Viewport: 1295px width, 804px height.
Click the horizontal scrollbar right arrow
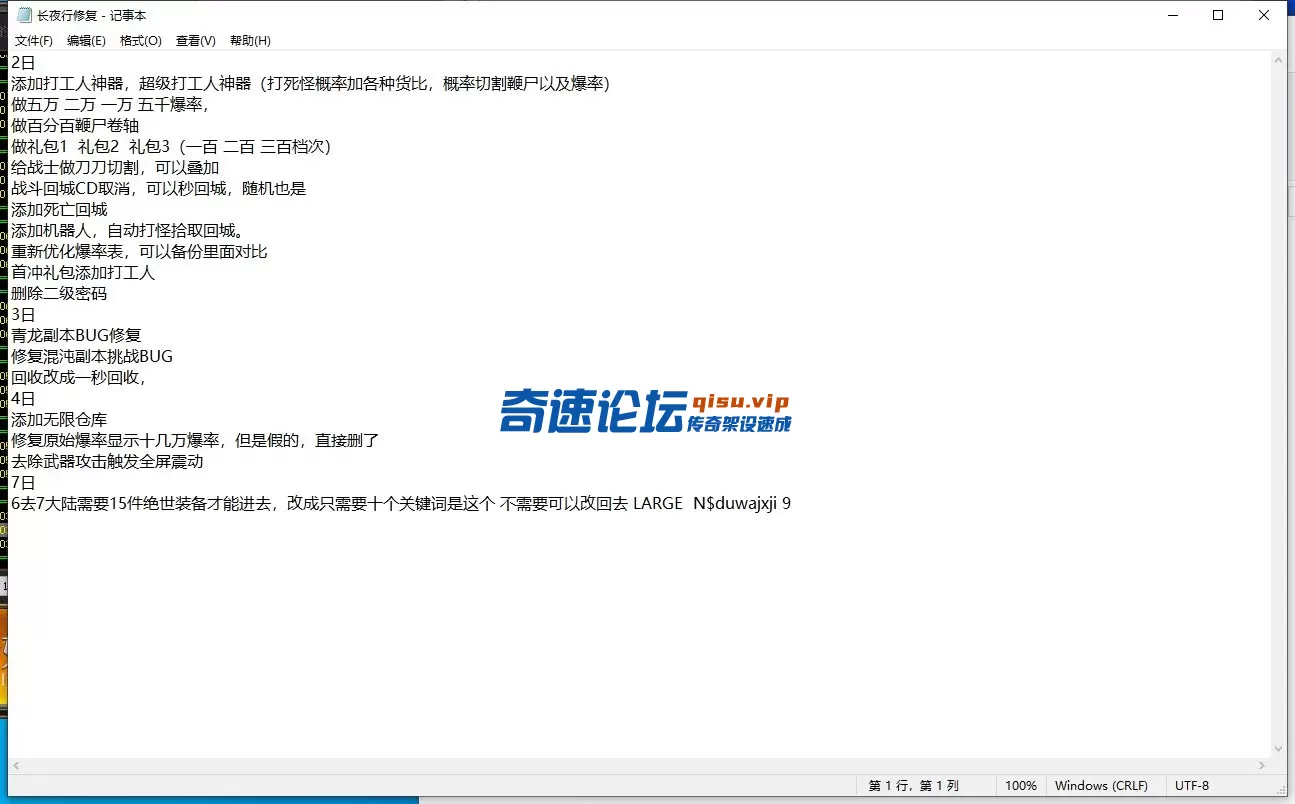1262,766
